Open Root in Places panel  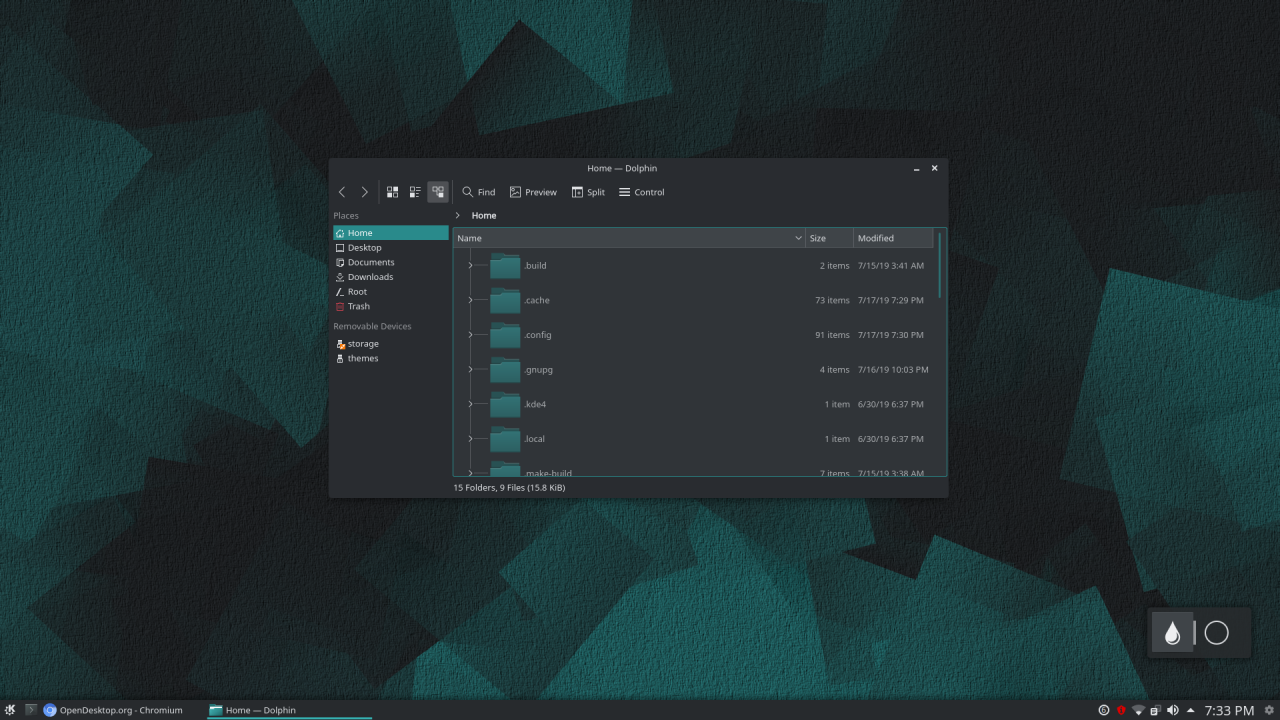coord(390,292)
